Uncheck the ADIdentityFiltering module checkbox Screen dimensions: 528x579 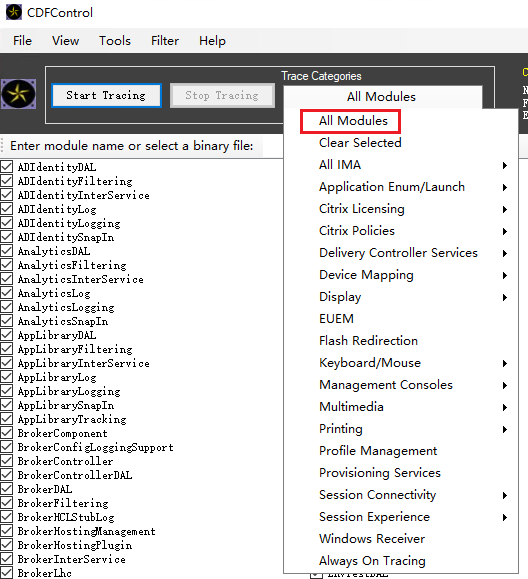pos(7,181)
